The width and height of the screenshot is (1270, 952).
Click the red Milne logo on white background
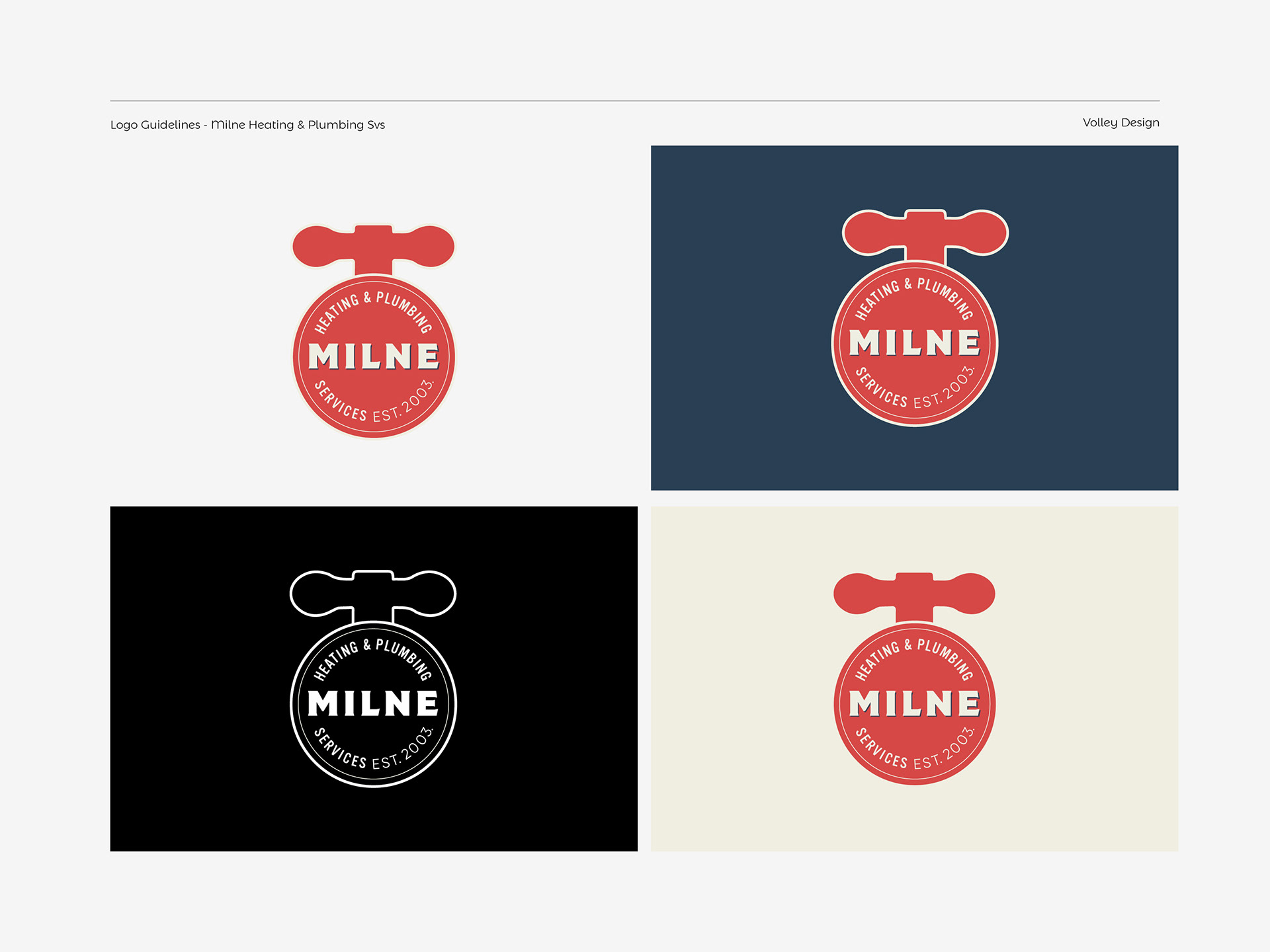pos(374,331)
